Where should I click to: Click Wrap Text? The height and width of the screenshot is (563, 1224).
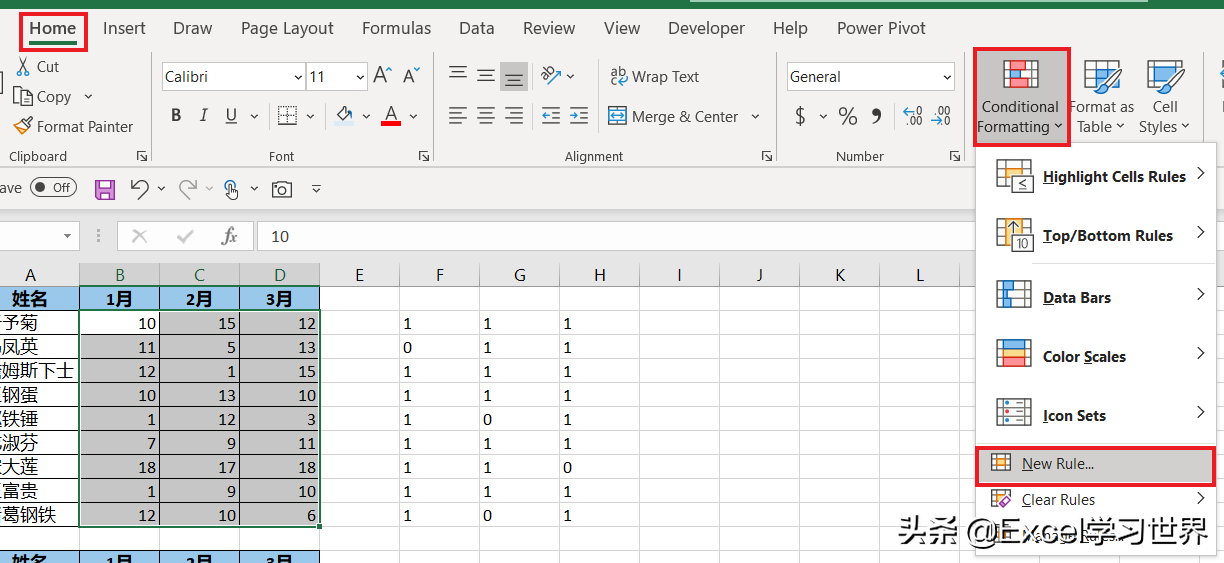click(655, 76)
